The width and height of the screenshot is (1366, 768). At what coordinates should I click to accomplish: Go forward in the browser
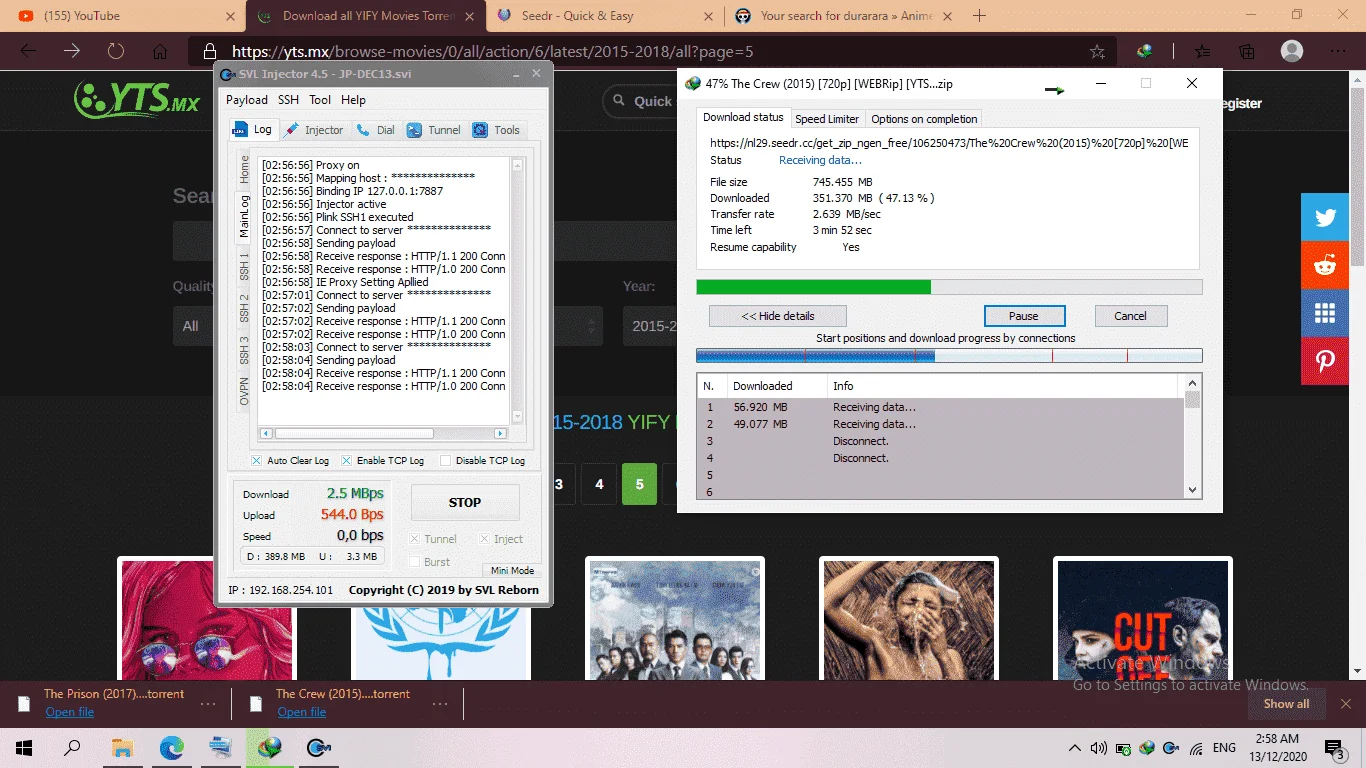(72, 51)
